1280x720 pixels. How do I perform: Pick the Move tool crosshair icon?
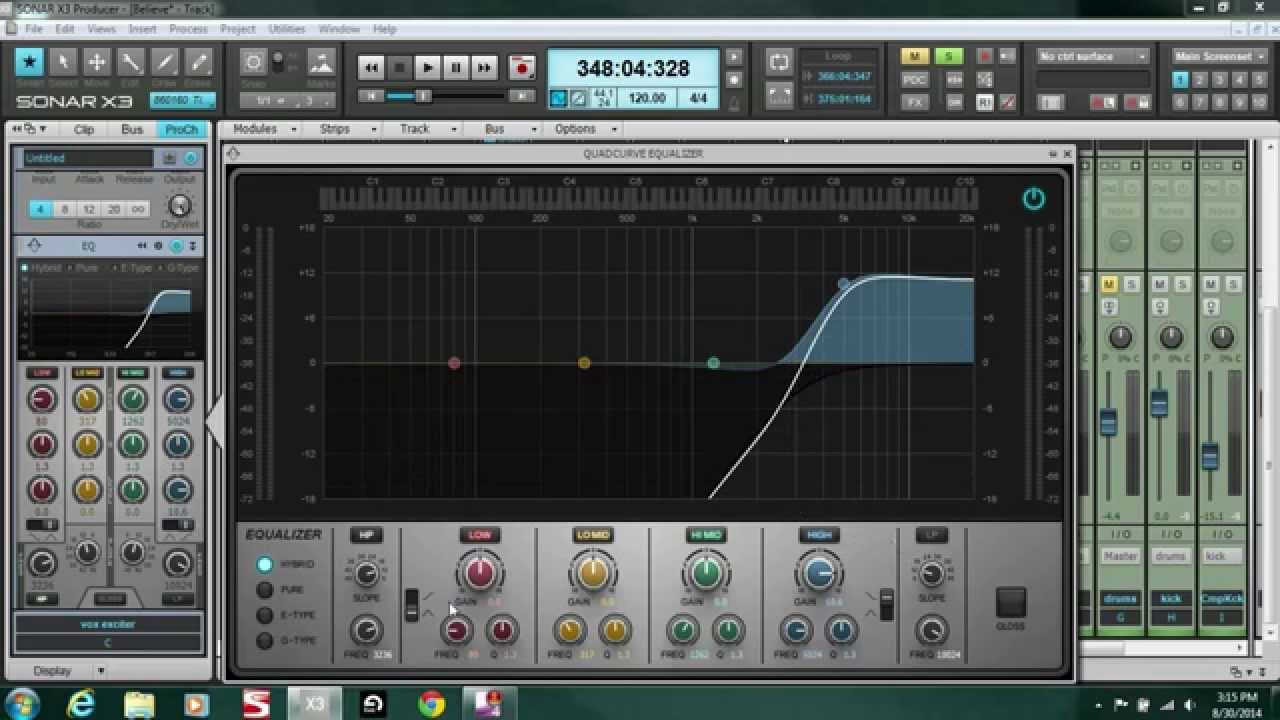(x=97, y=63)
